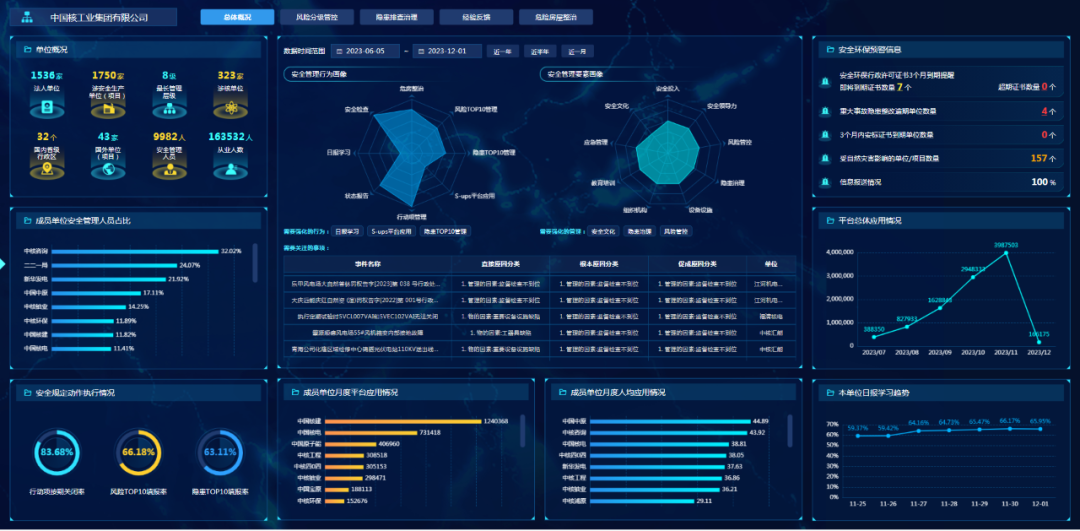This screenshot has width=1080, height=531.
Task: Click the 83.68% 行动项按期关闭率 progress ring
Action: (58, 452)
